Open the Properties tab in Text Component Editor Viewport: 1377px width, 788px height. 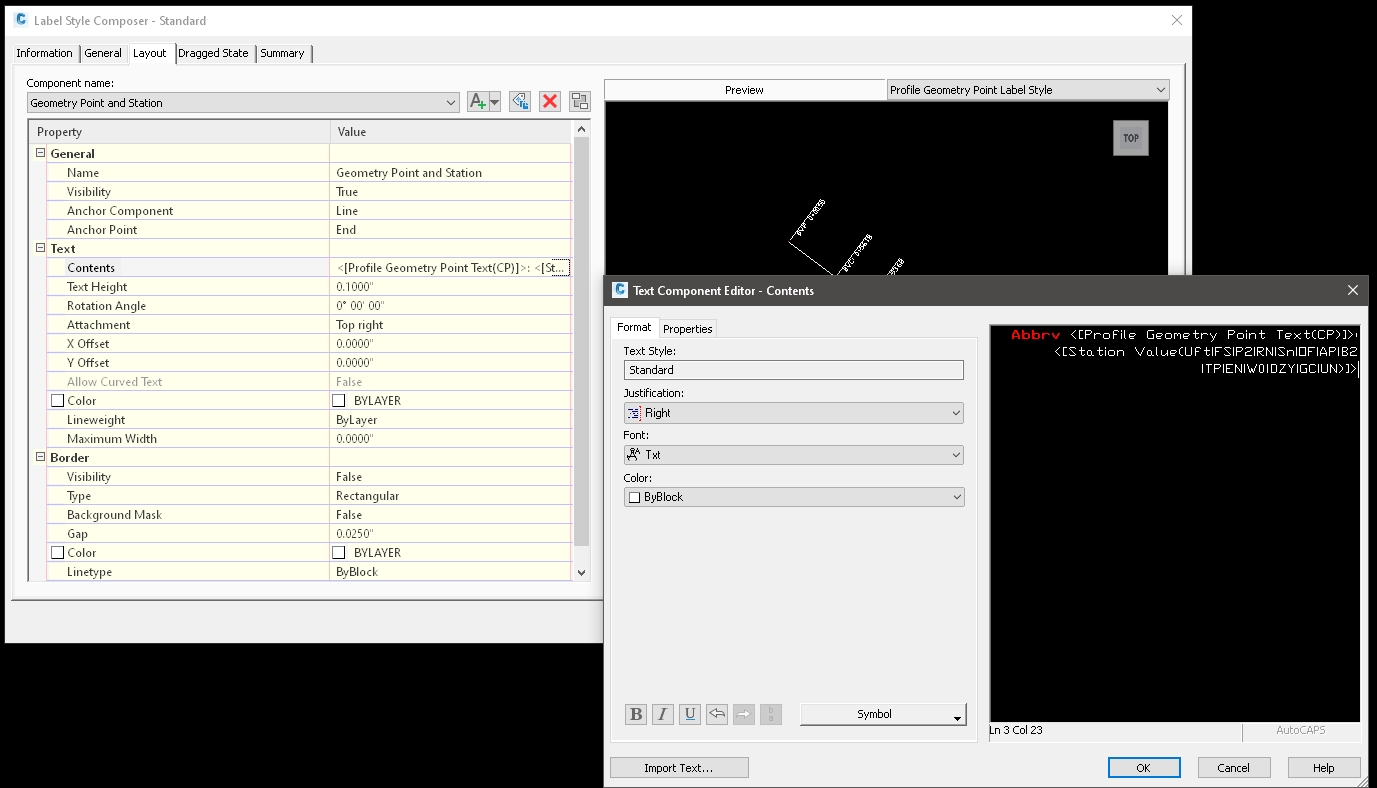(688, 328)
